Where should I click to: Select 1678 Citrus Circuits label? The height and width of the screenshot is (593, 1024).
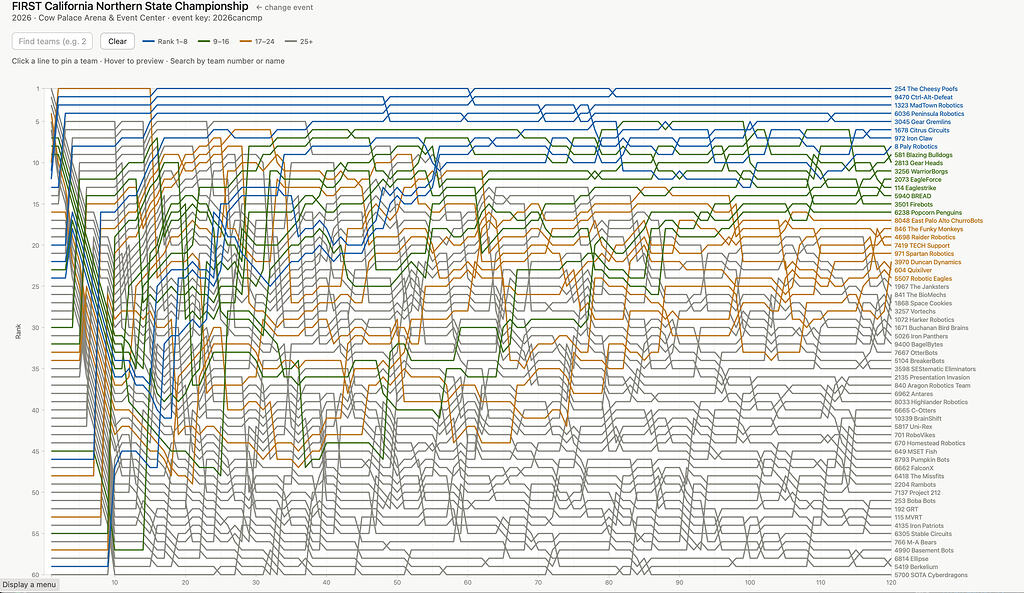pos(922,130)
